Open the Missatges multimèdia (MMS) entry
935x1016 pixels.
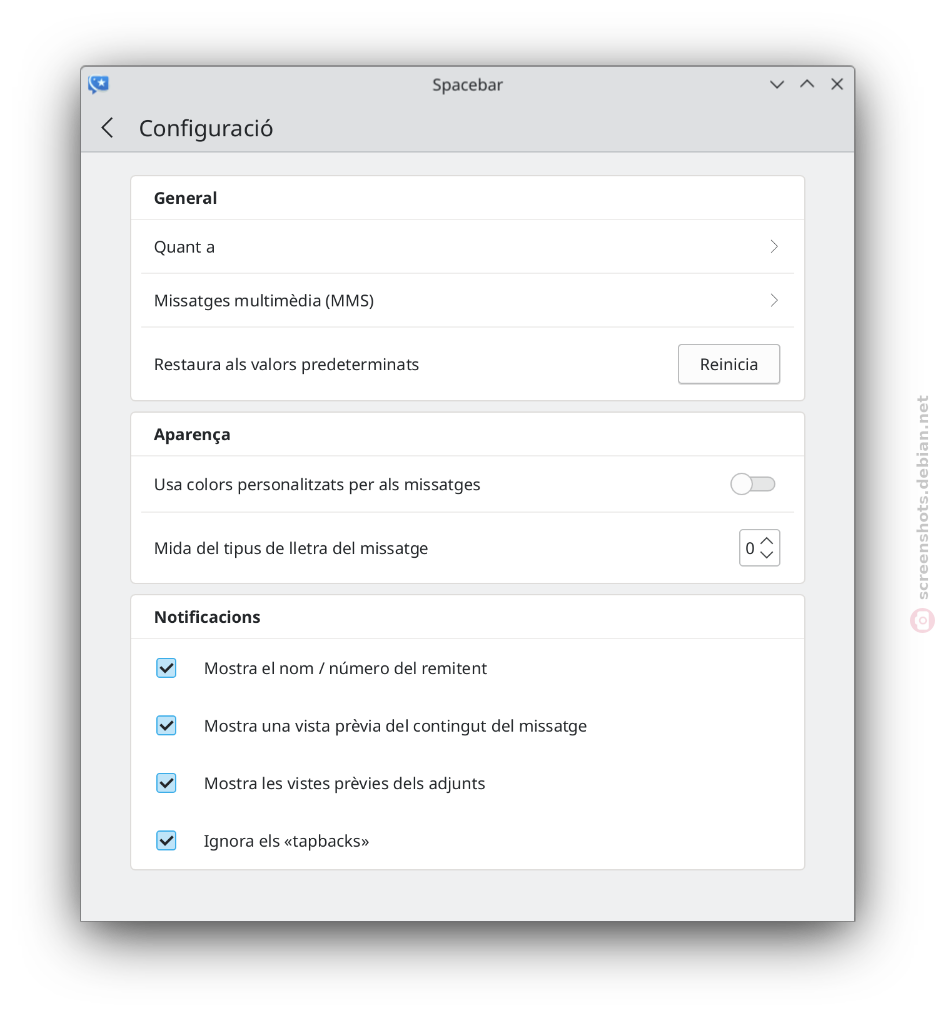(x=467, y=300)
